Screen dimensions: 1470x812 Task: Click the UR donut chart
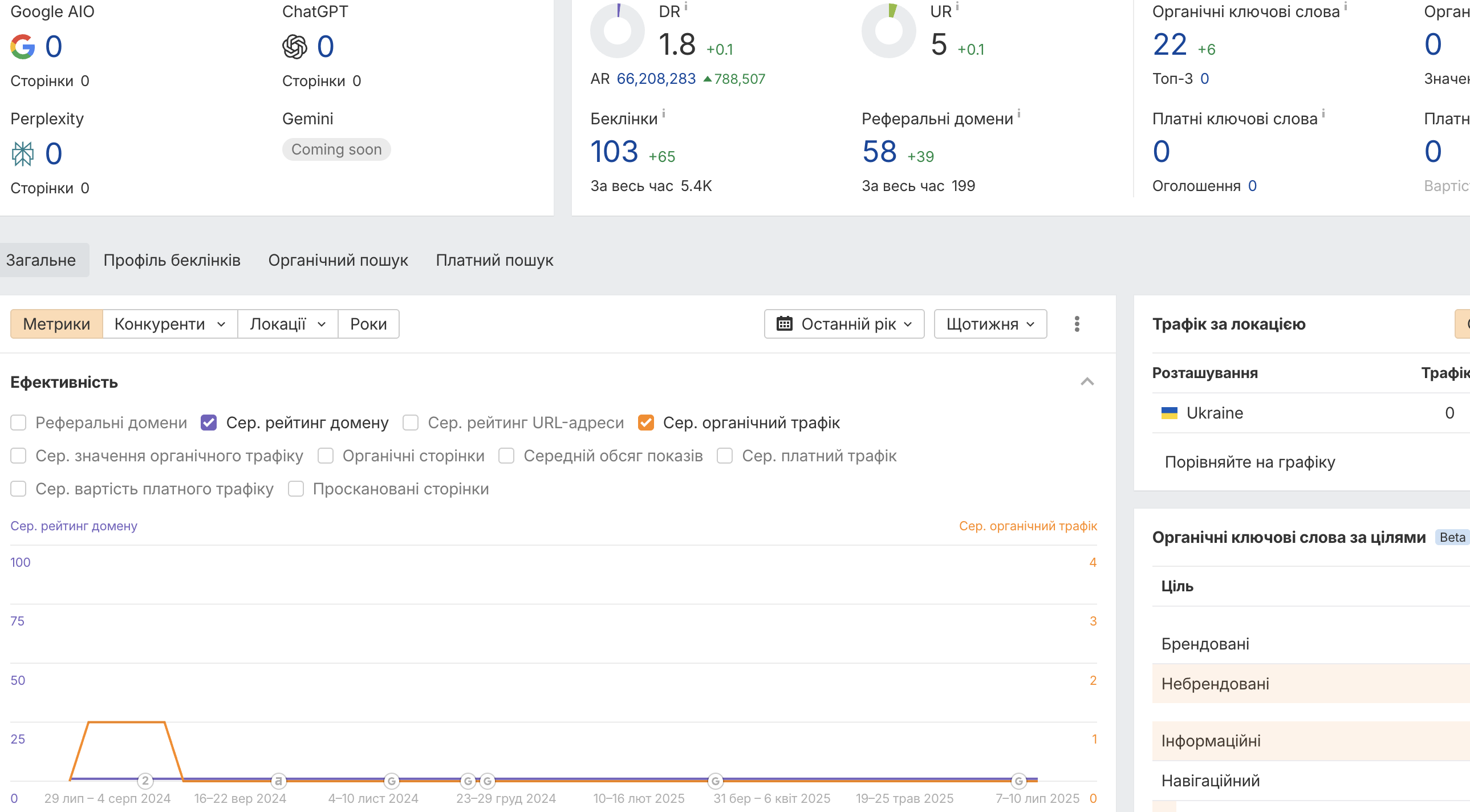(888, 31)
